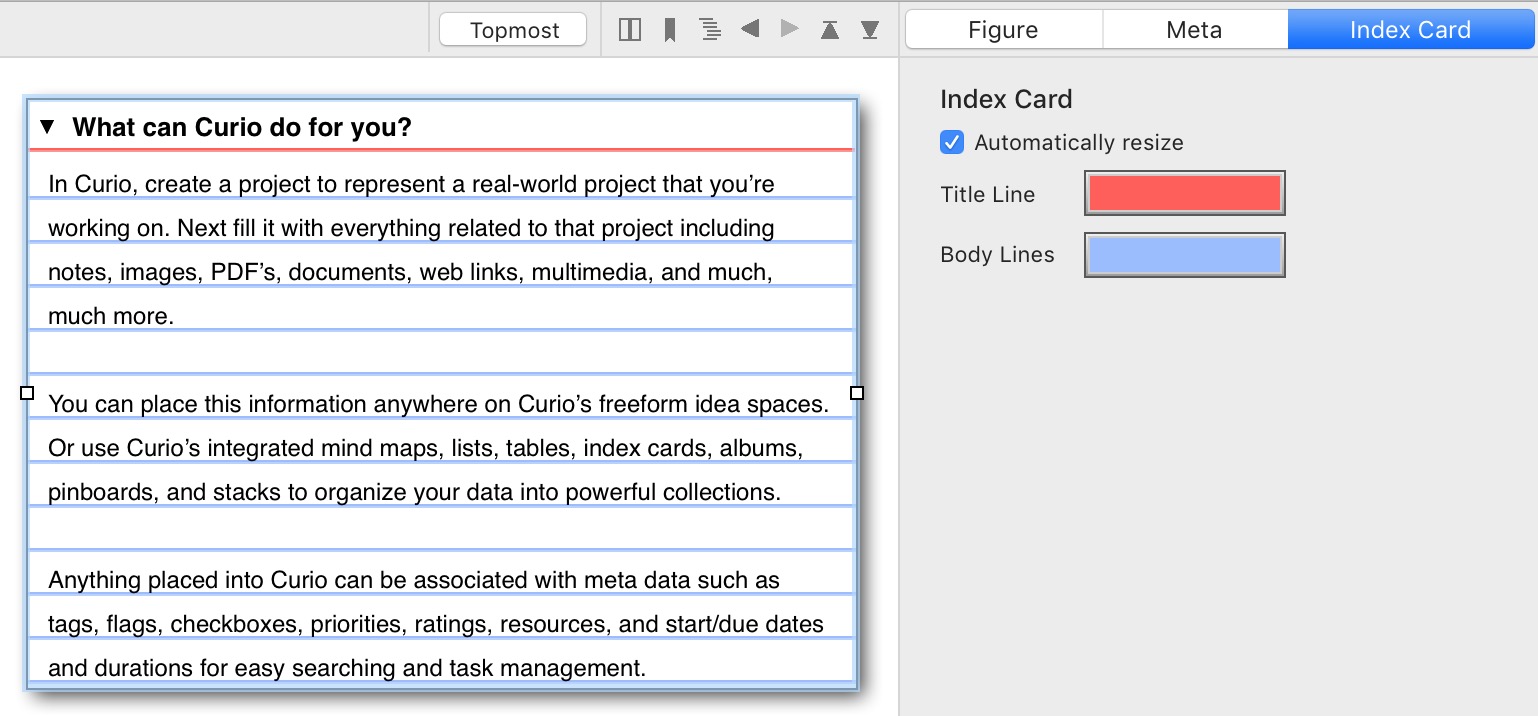Open the red Title Line color swatch

1185,193
